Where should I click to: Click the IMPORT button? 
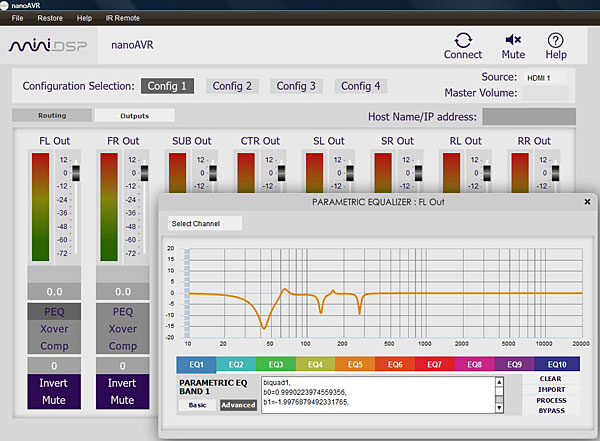tap(551, 389)
